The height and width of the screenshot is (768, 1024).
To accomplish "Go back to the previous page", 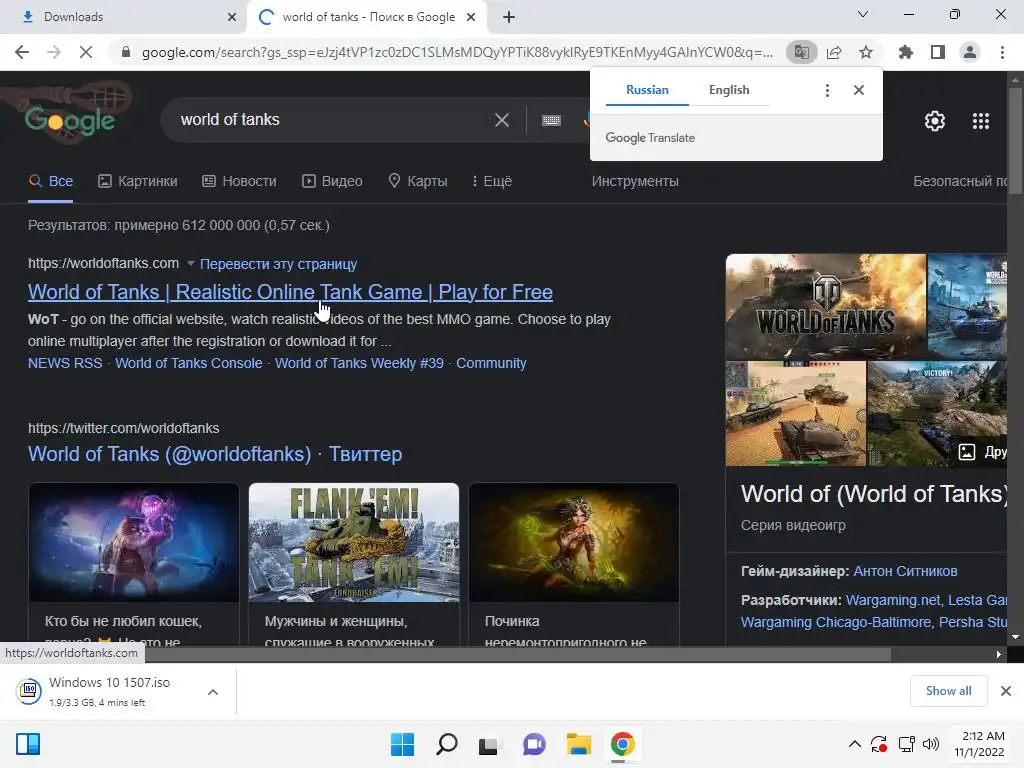I will click(x=22, y=52).
